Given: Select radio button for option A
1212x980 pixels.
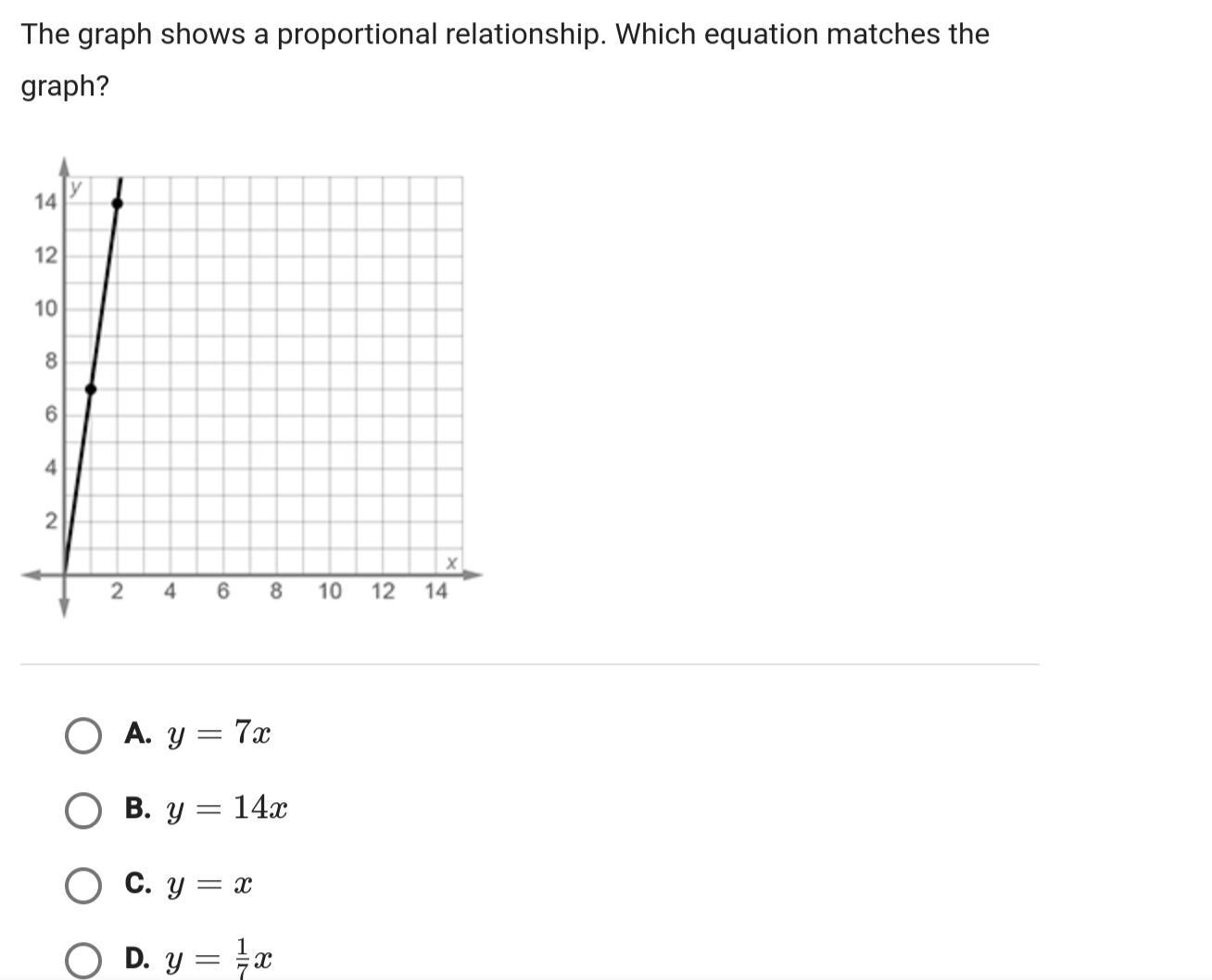Looking at the screenshot, I should pos(83,735).
